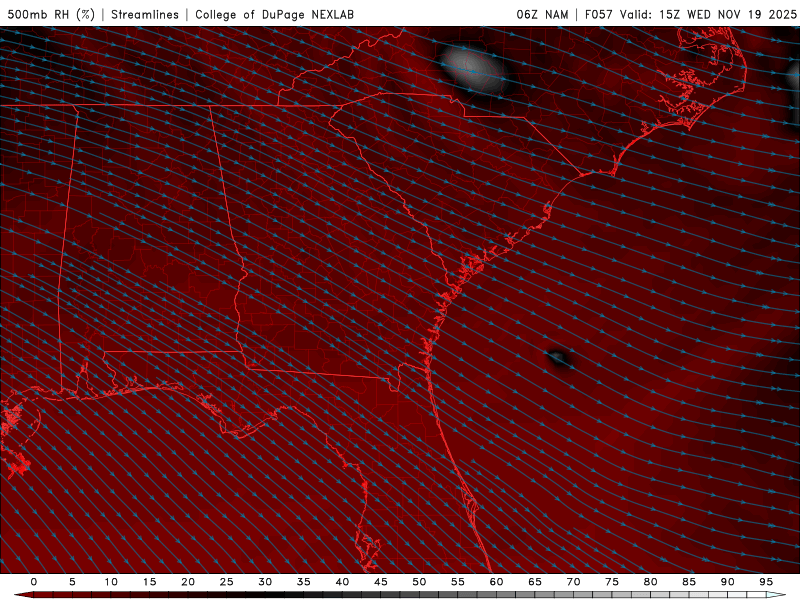Click the colorbar label "5"
800x600 pixels.
click(x=72, y=582)
